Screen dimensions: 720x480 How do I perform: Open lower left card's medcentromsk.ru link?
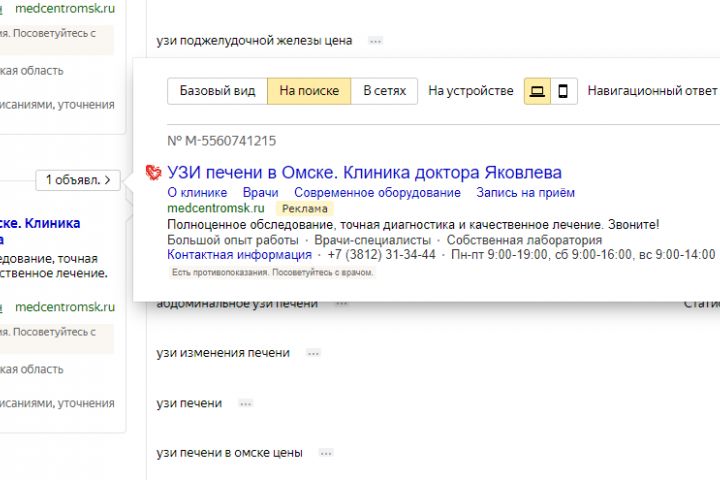point(65,307)
